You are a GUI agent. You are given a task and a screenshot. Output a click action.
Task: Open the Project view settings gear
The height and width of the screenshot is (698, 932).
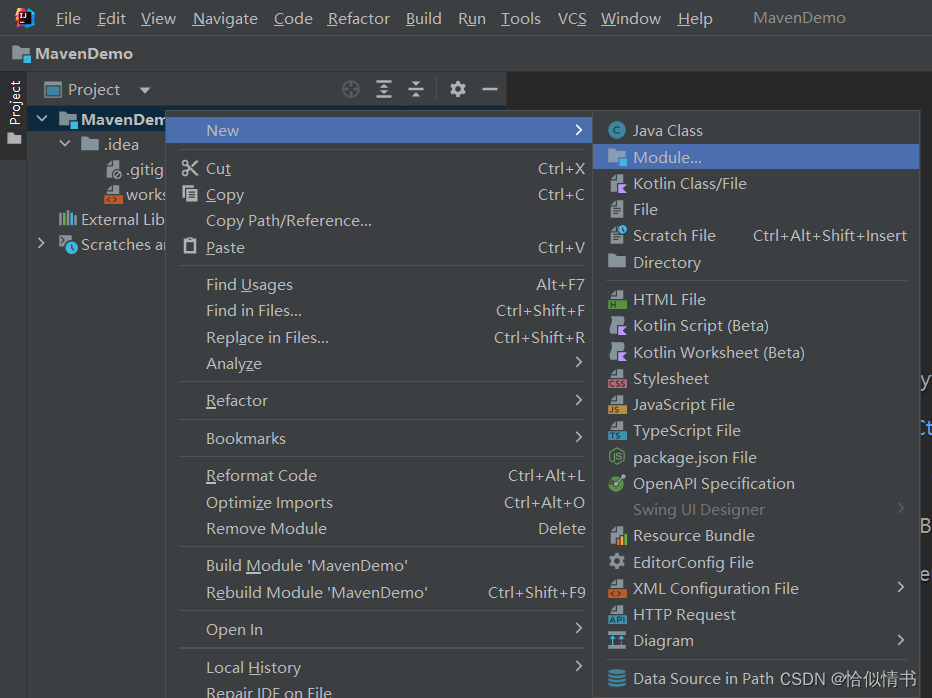(x=457, y=89)
